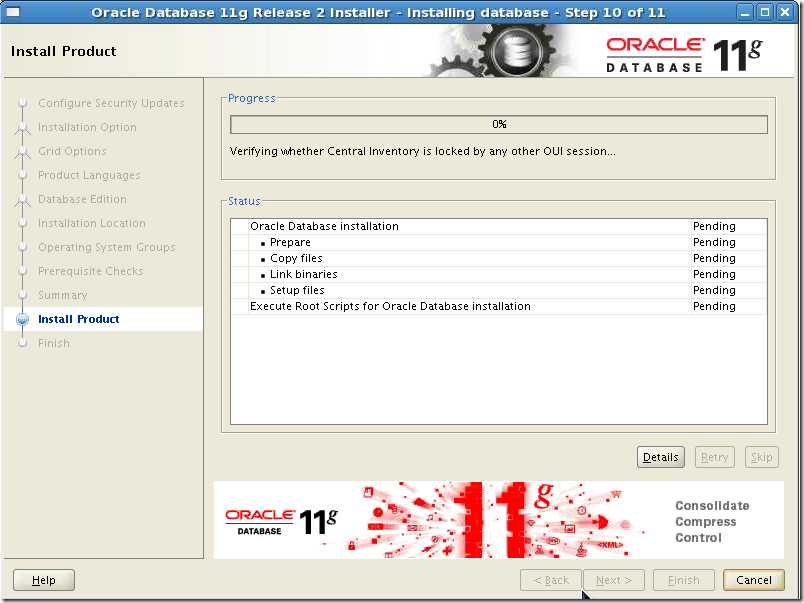Click the disabled Back button
Image resolution: width=804 pixels, height=603 pixels.
pyautogui.click(x=551, y=580)
